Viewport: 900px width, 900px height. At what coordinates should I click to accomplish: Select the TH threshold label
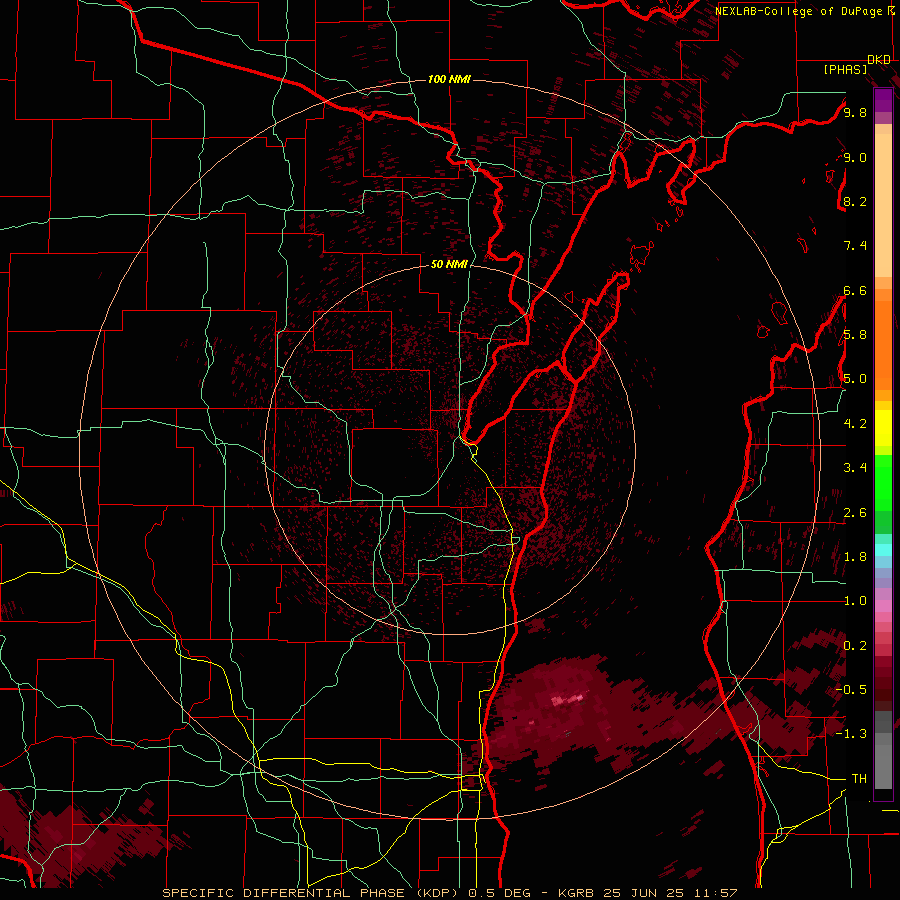click(859, 779)
